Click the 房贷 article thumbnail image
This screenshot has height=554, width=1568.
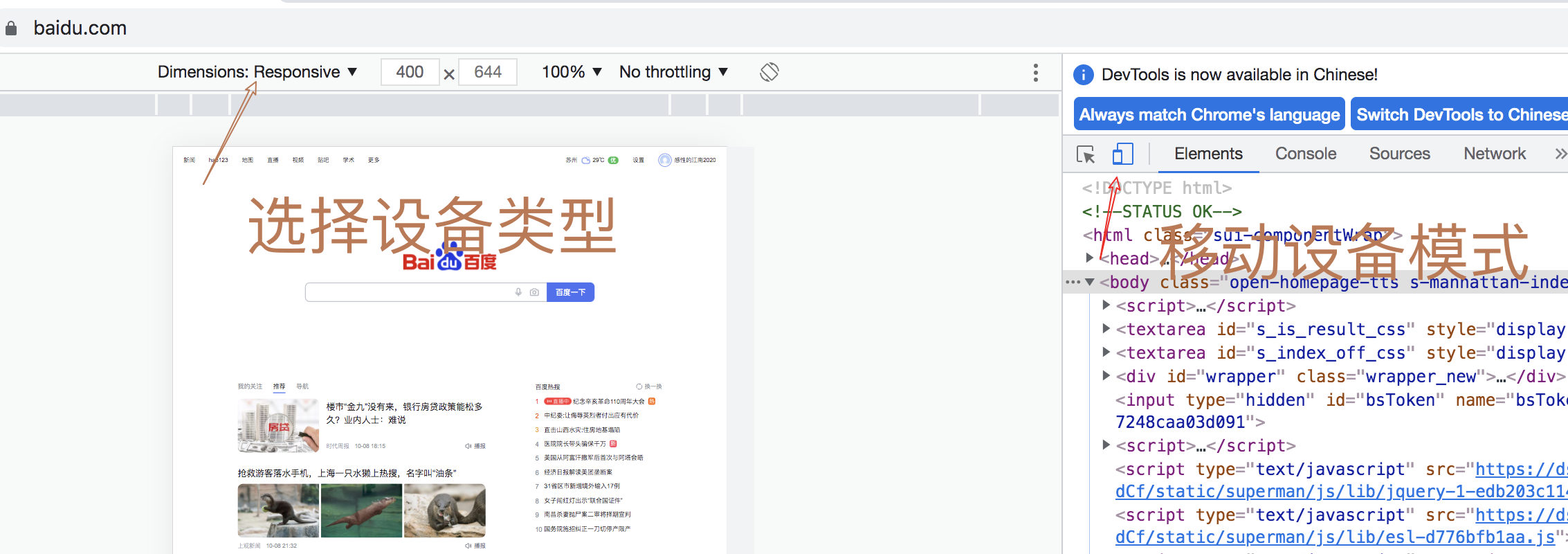pyautogui.click(x=279, y=425)
